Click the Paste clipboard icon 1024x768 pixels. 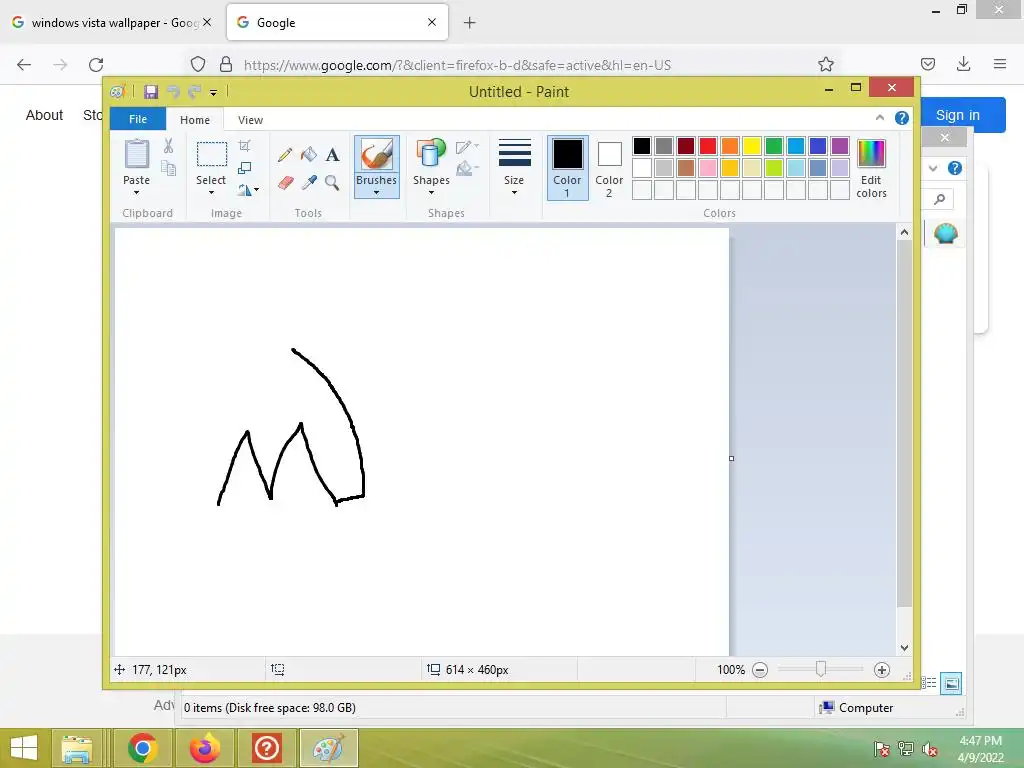[136, 155]
